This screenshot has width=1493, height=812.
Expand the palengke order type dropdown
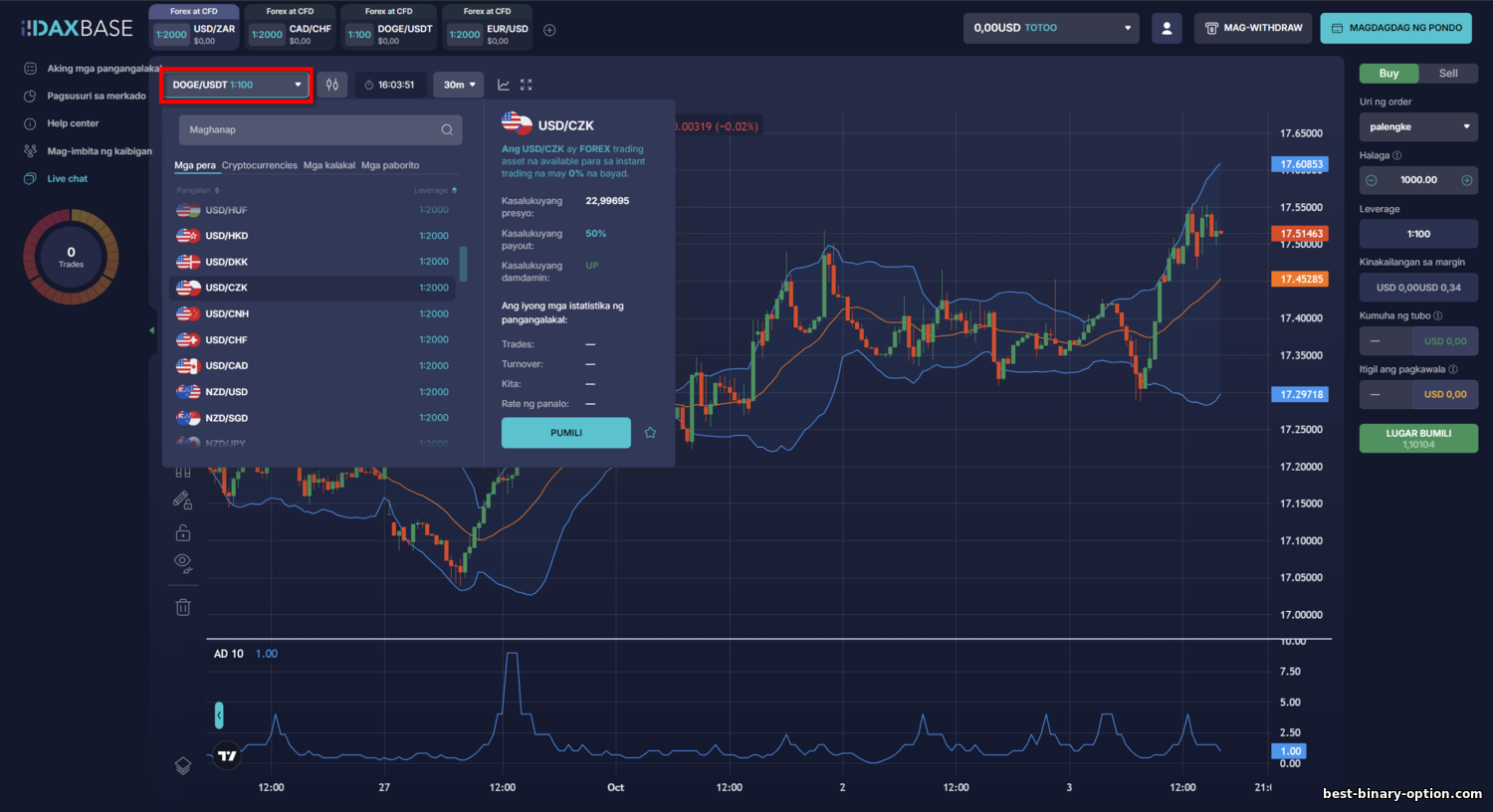point(1418,127)
